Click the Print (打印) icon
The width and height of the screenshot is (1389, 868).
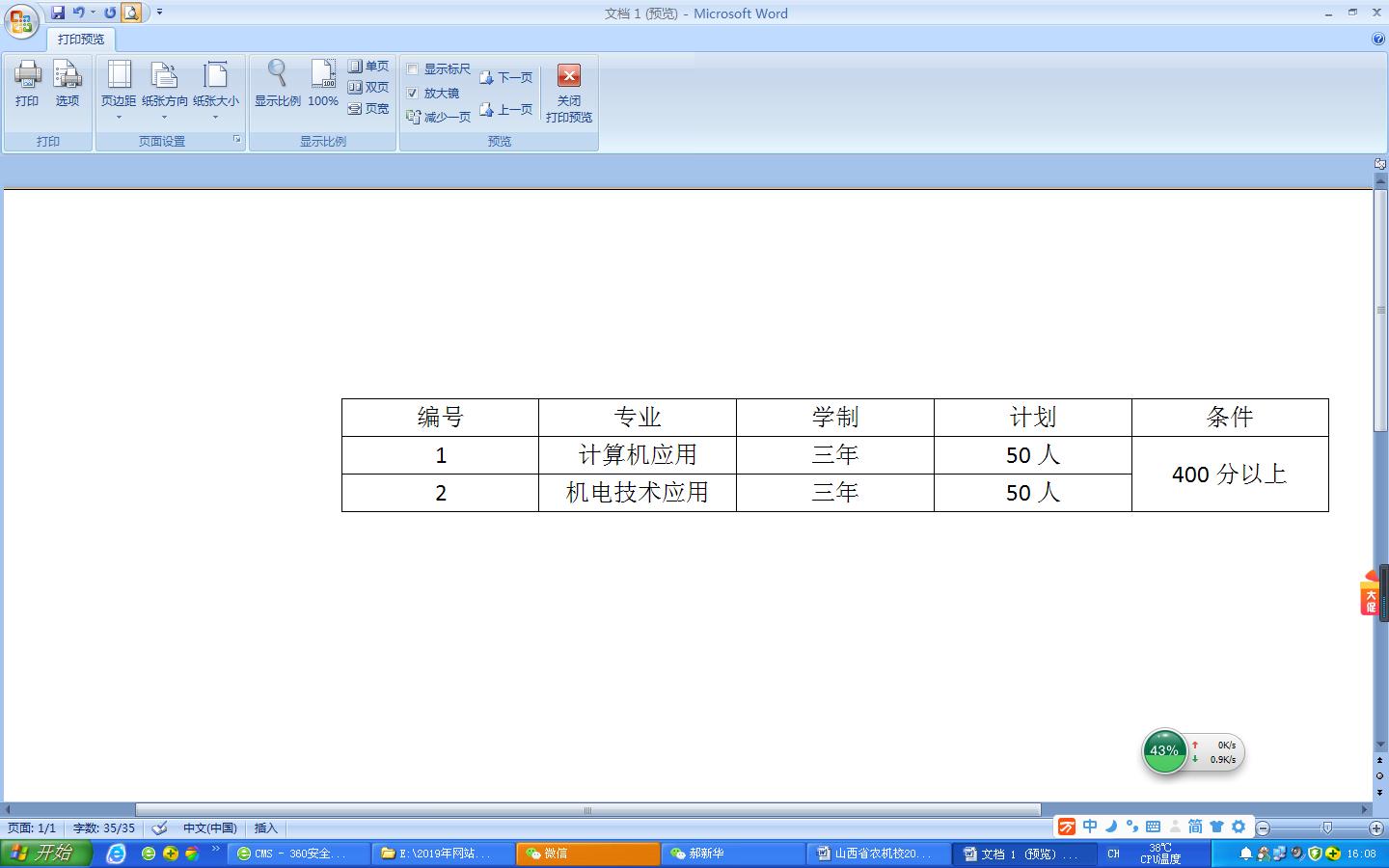(27, 83)
